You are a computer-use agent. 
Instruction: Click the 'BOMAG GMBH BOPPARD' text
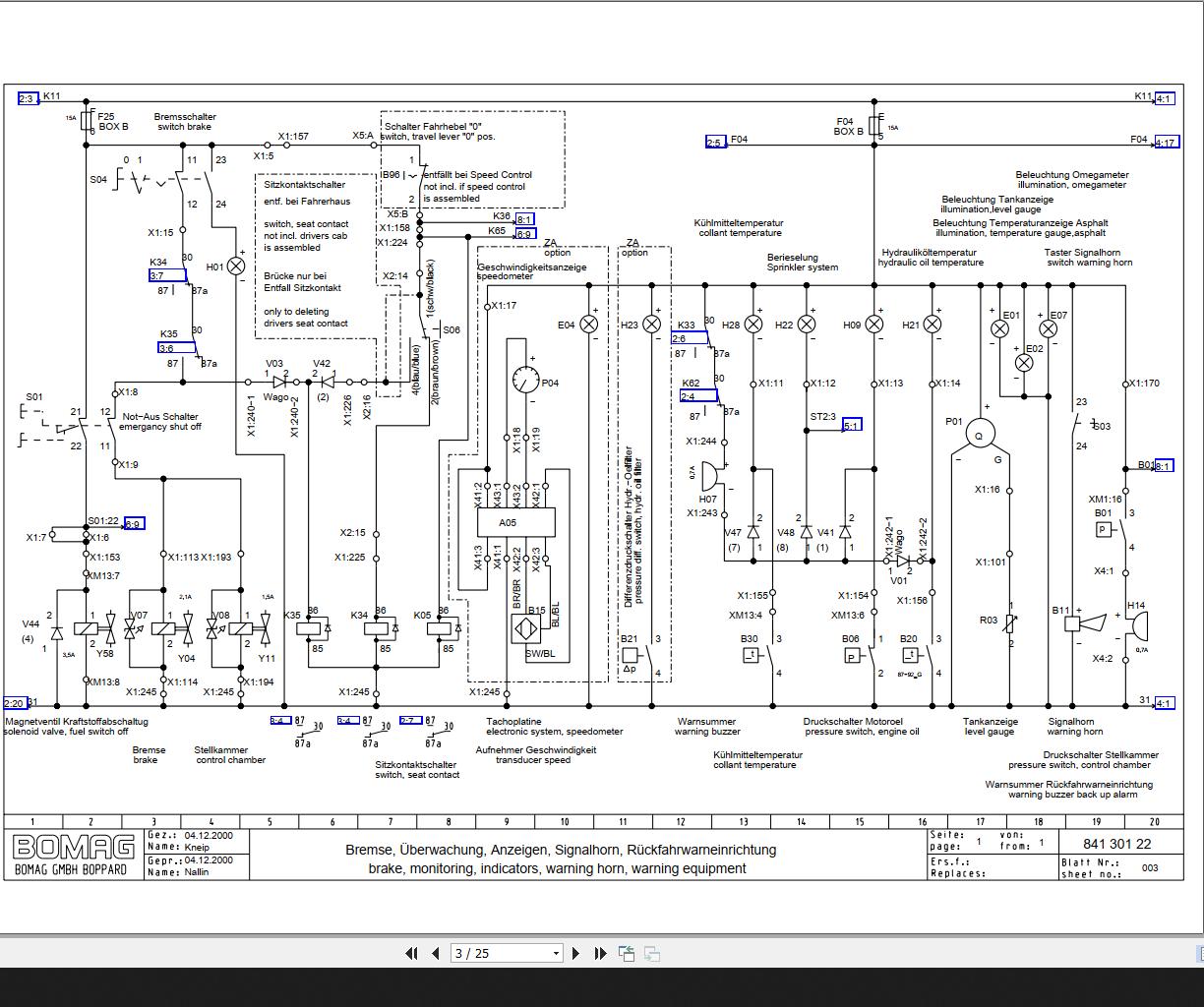[x=74, y=869]
